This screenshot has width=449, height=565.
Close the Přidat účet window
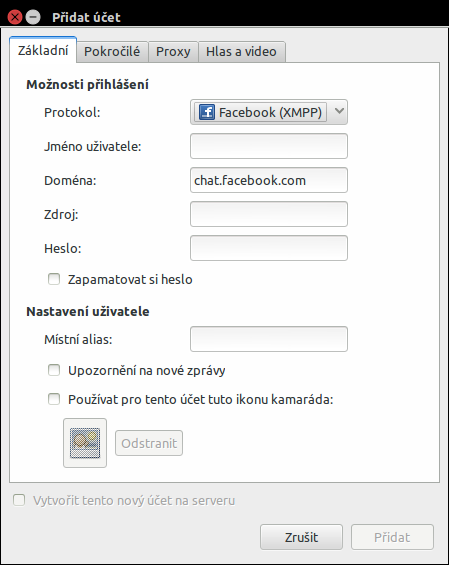tap(15, 17)
